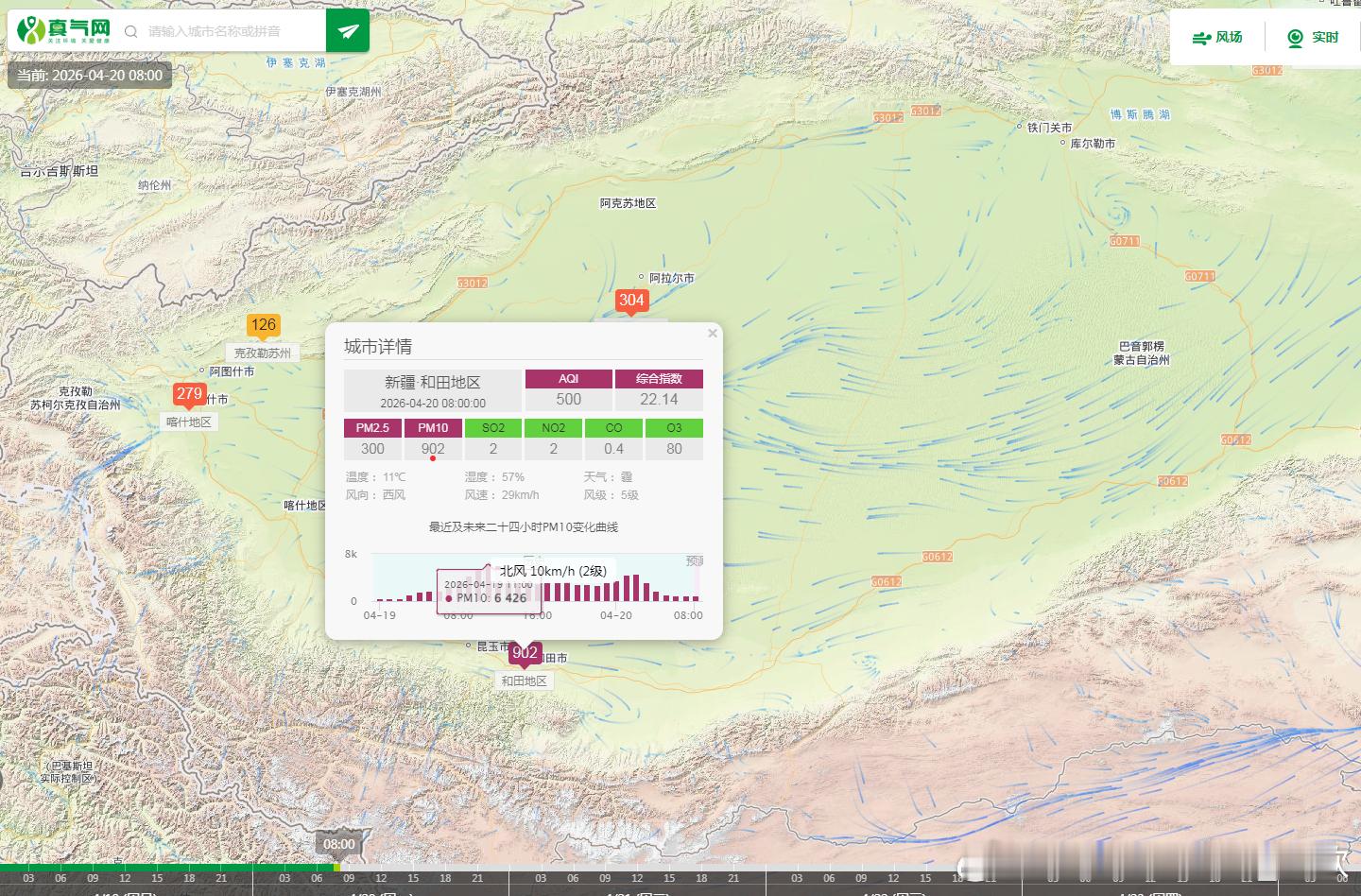Open the 279 marker for 喀什地区
Screen dimensions: 1361x896
coord(189,394)
